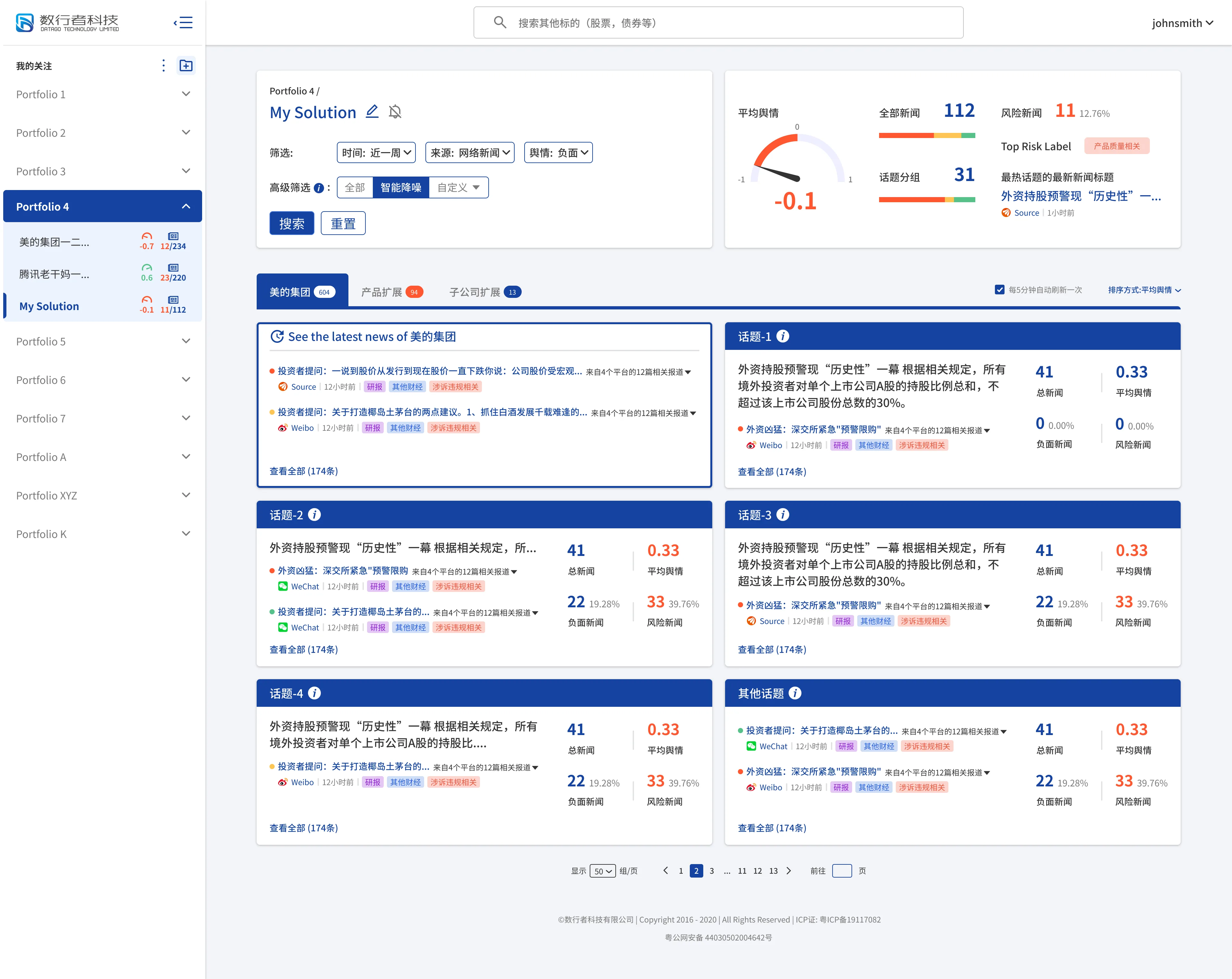
Task: Switch to the 产品扩展 tab
Action: [x=392, y=292]
